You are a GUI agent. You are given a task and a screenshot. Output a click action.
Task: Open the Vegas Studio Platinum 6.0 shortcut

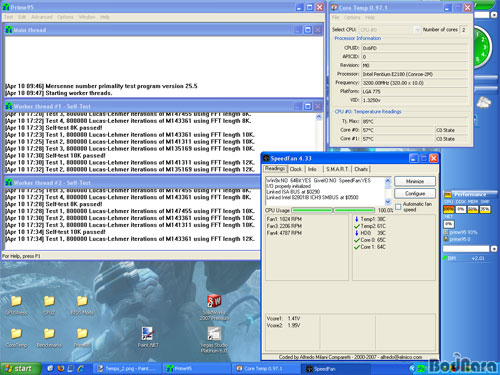click(214, 339)
